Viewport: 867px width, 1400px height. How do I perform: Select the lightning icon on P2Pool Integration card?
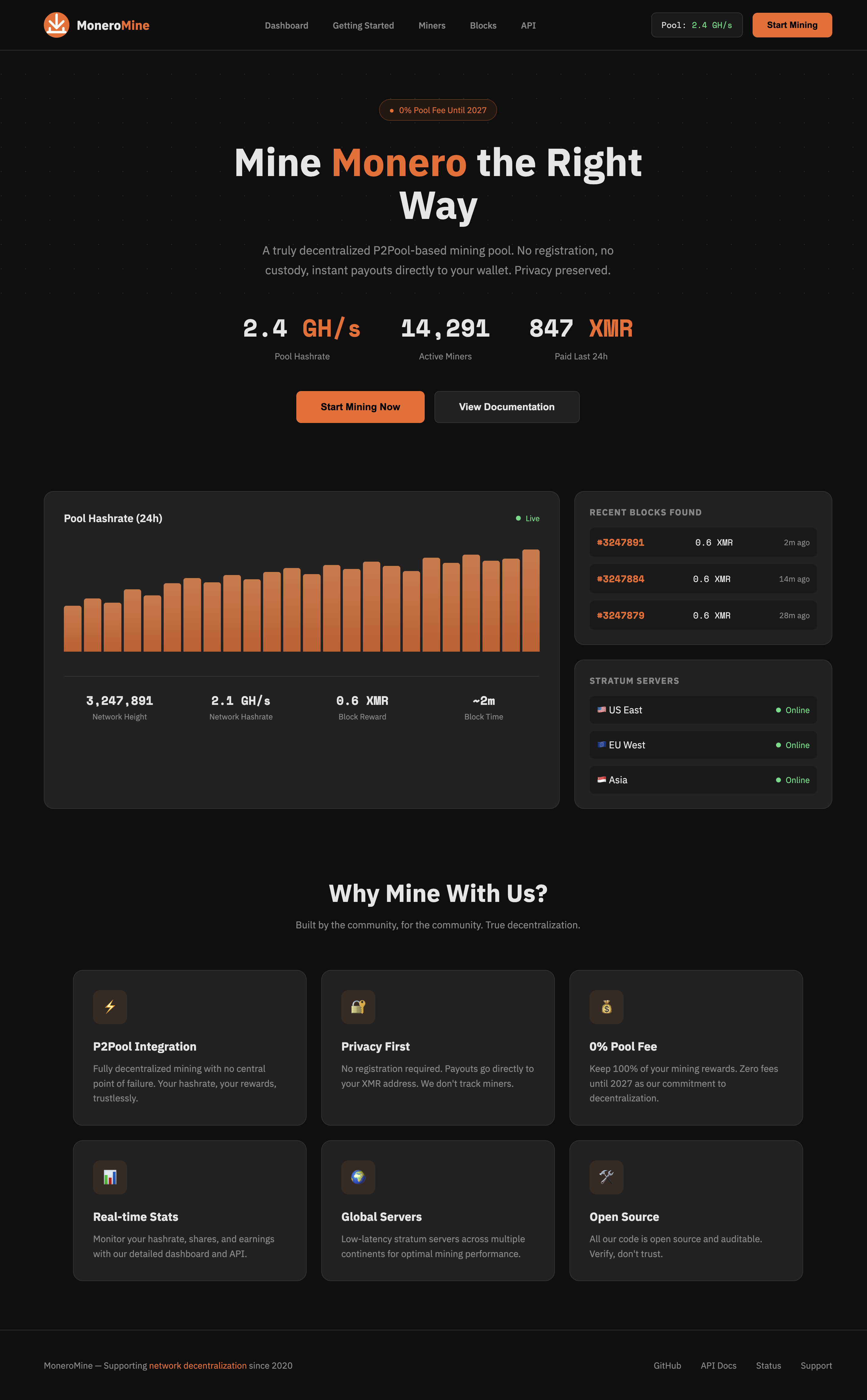[110, 1007]
